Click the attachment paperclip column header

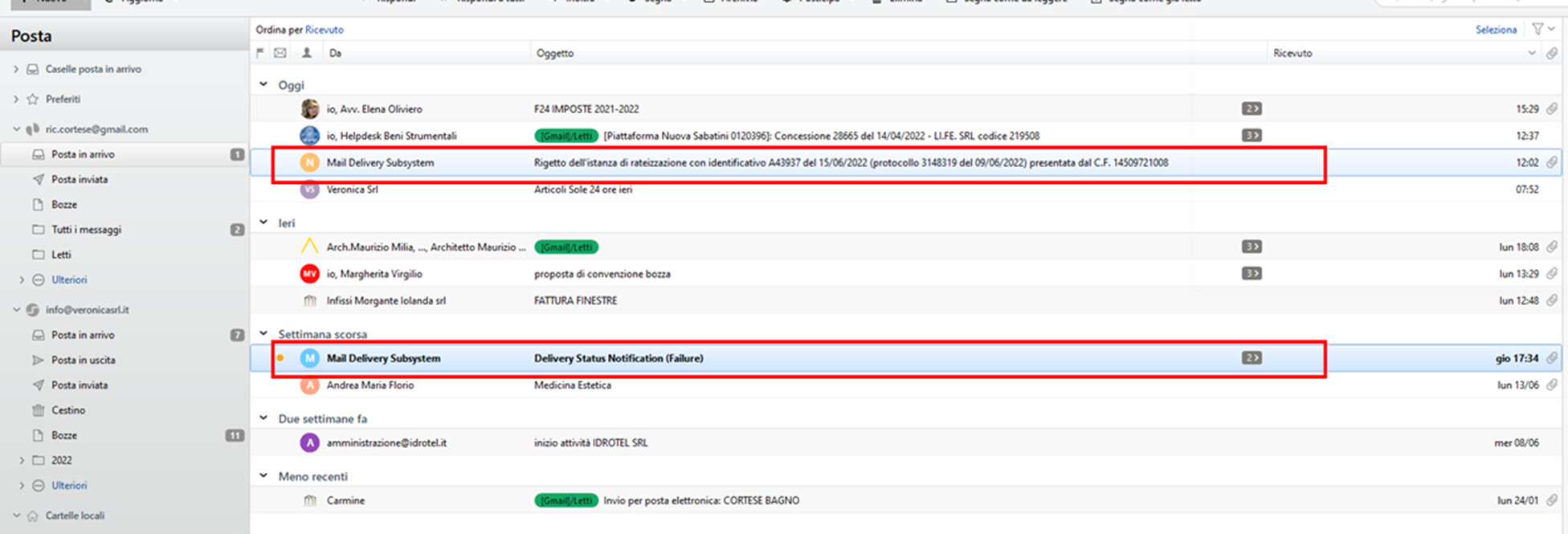[x=1552, y=53]
